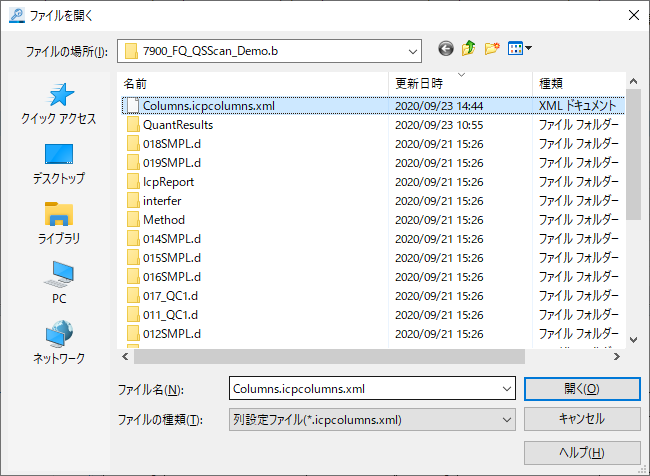The image size is (650, 476).
Task: Open Libraries location in sidebar
Action: point(59,224)
